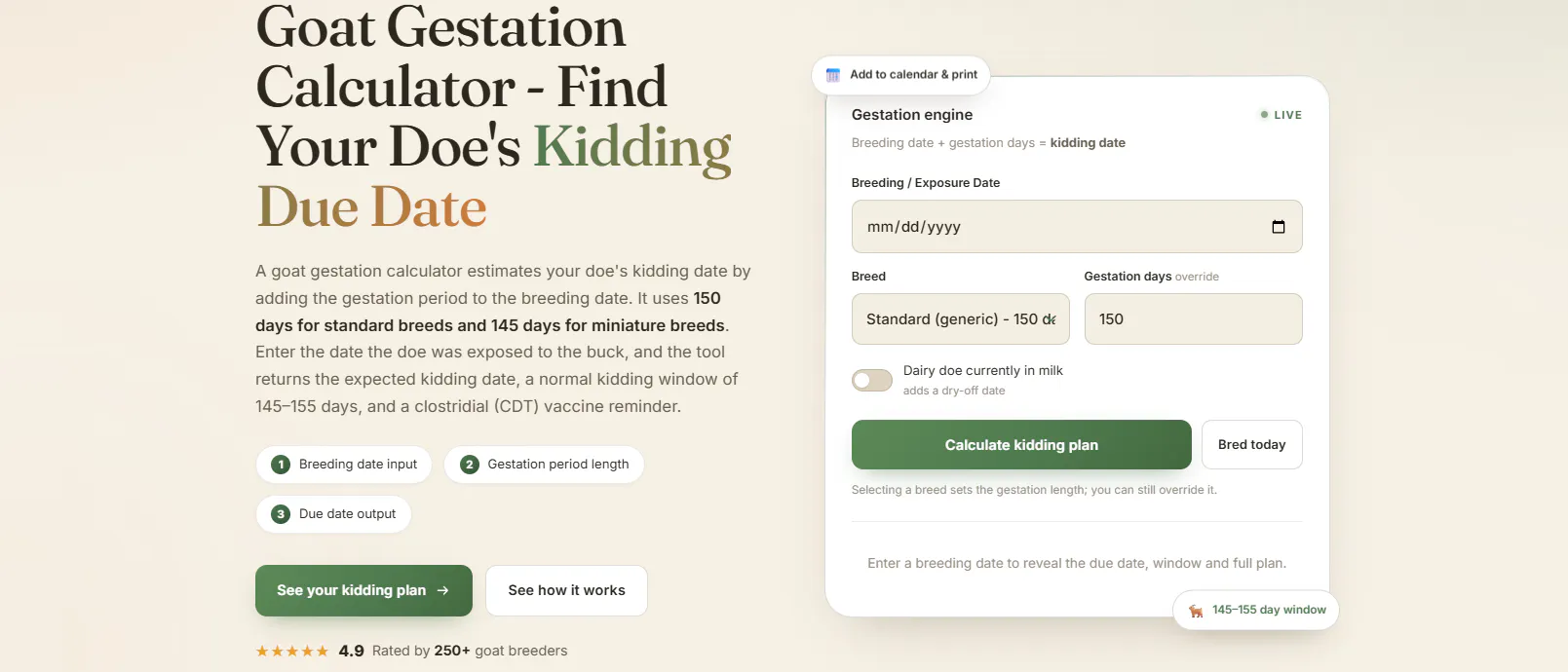Screen dimensions: 1568x672
Task: Toggle the Dairy doe currently in milk switch
Action: pyautogui.click(x=872, y=380)
